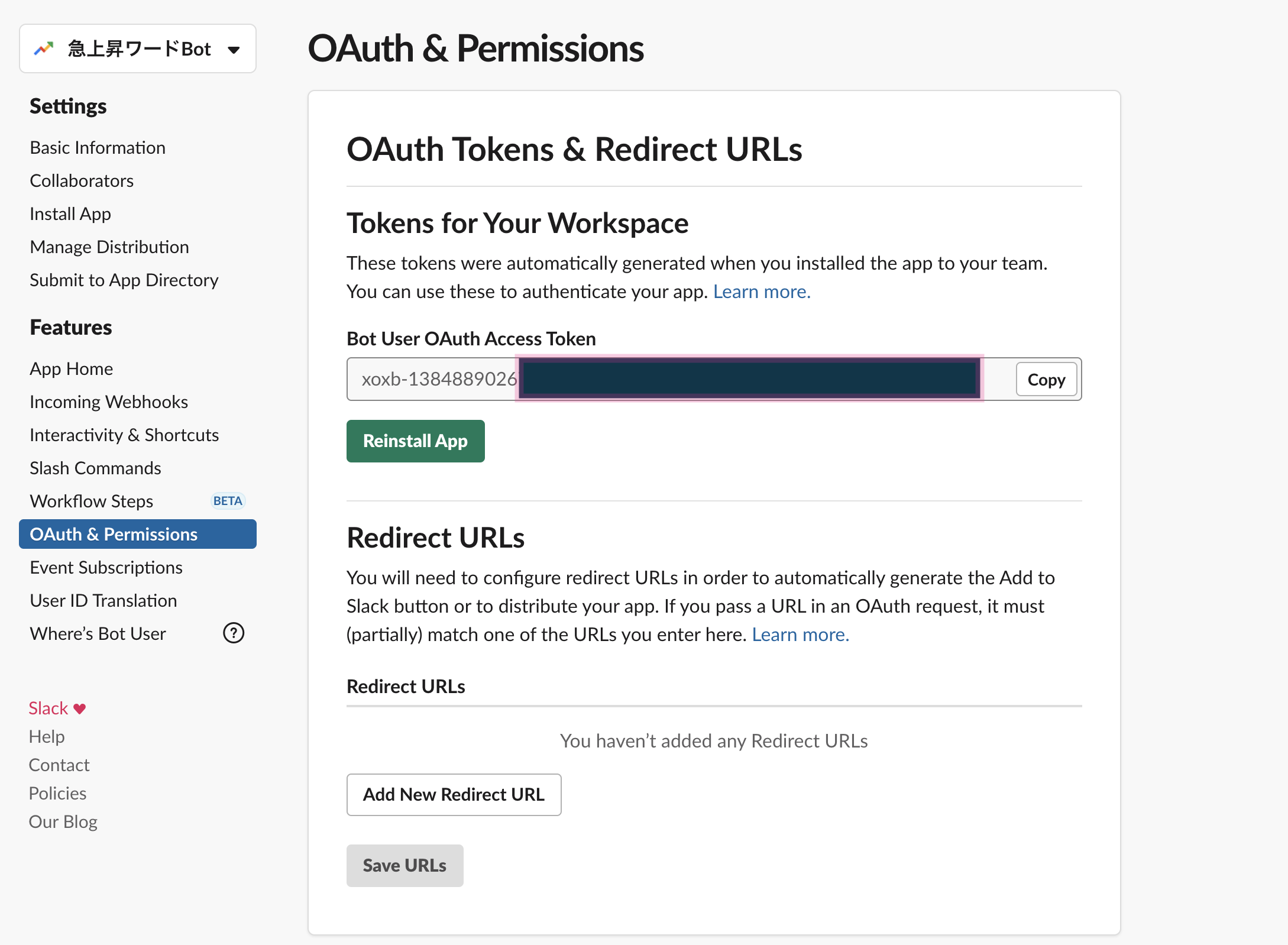Copy the Bot User OAuth token
Image resolution: width=1288 pixels, height=945 pixels.
pos(1046,380)
